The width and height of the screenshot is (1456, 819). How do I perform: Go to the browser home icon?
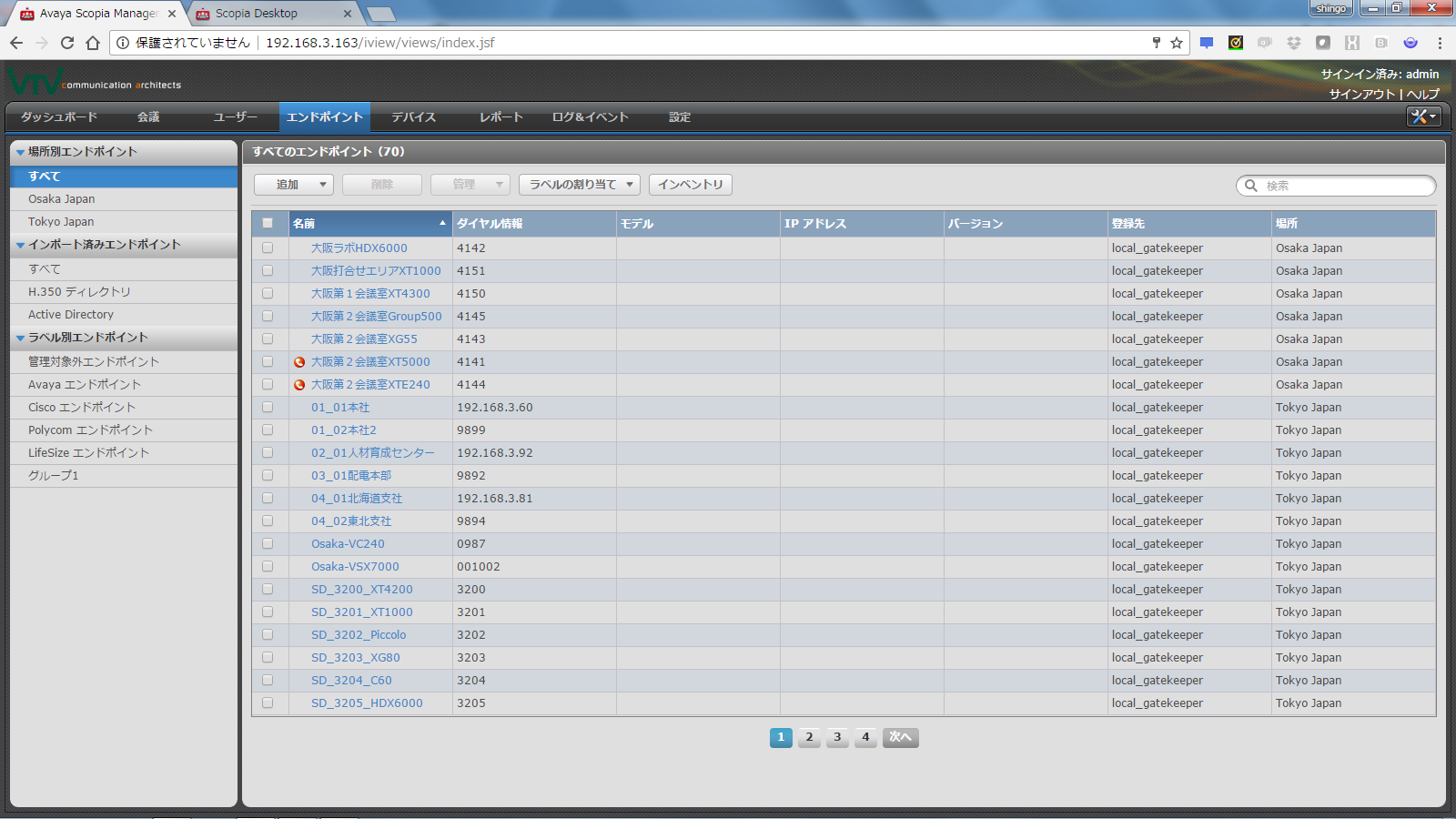tap(93, 43)
